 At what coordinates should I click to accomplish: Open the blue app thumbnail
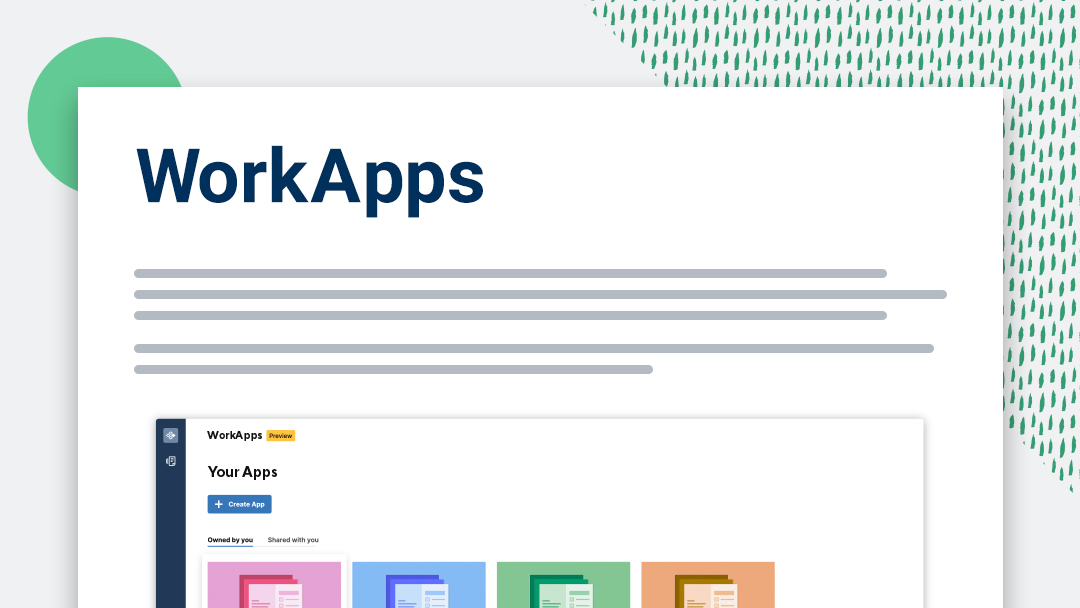(x=418, y=585)
